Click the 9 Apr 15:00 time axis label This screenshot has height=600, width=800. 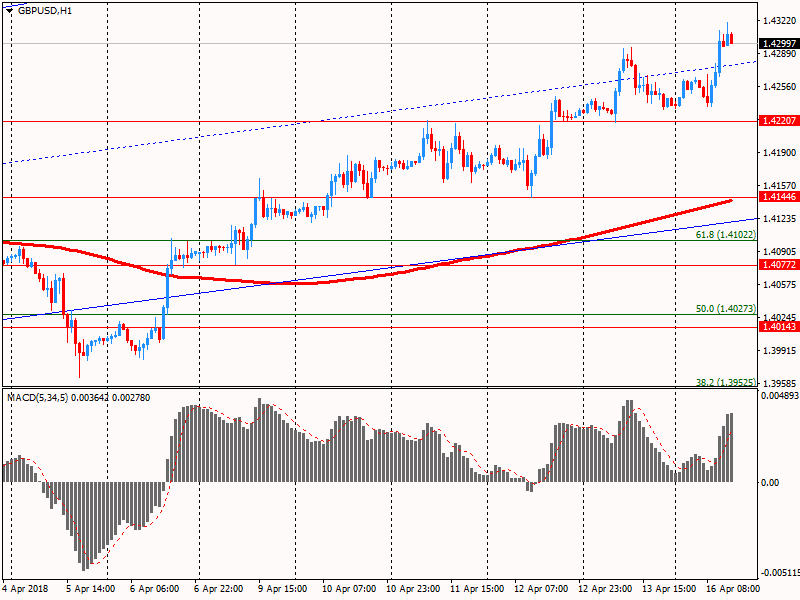pyautogui.click(x=283, y=589)
